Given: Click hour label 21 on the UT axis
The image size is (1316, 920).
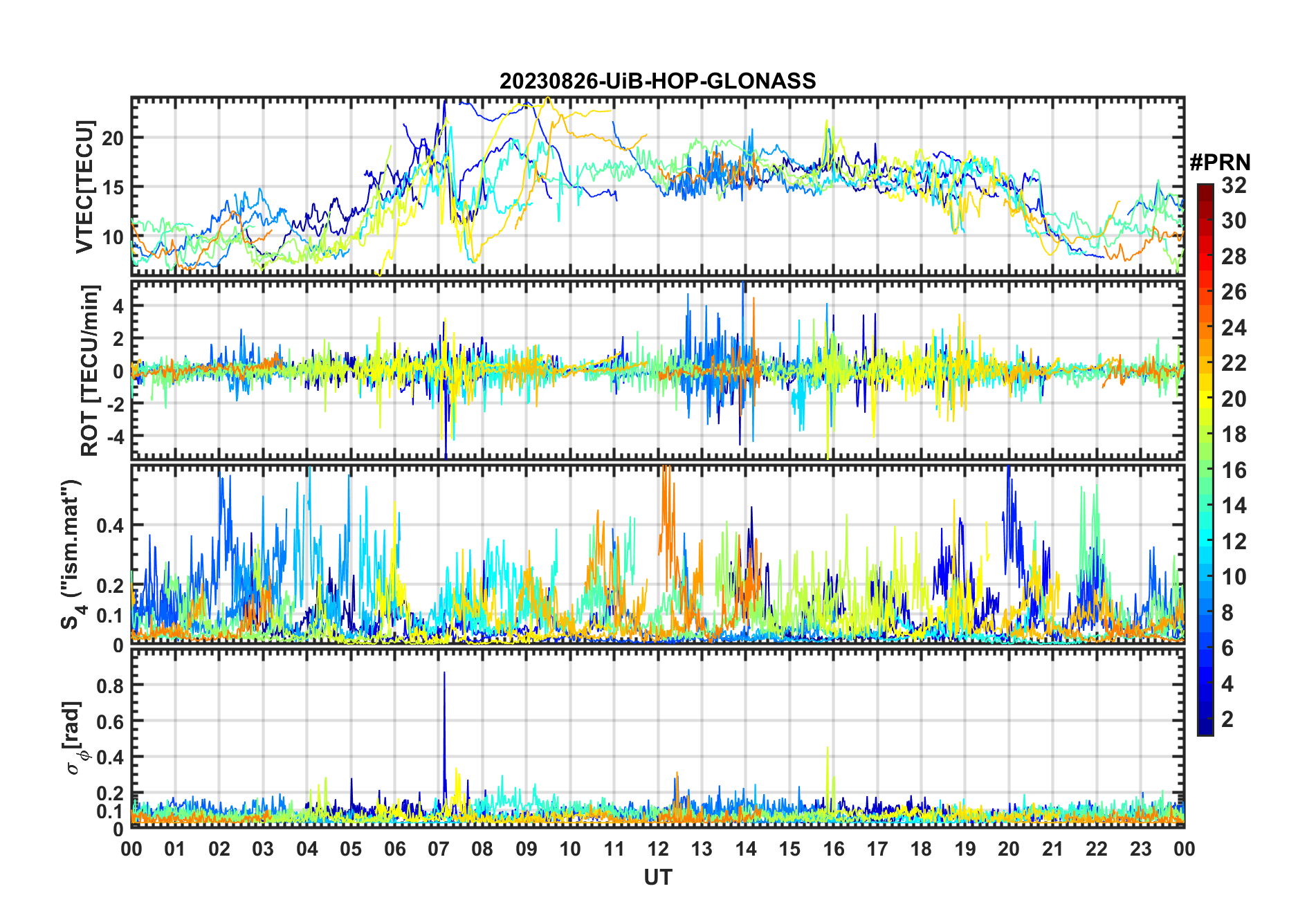Looking at the screenshot, I should (1053, 849).
